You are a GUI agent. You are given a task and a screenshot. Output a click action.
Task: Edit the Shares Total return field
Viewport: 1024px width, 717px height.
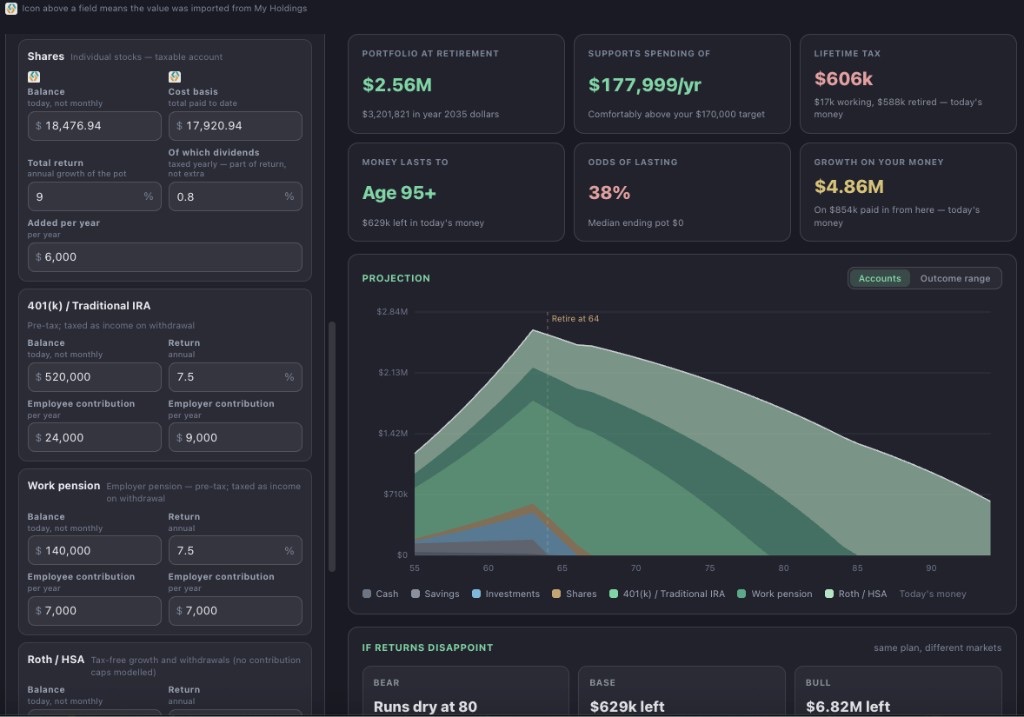point(95,197)
